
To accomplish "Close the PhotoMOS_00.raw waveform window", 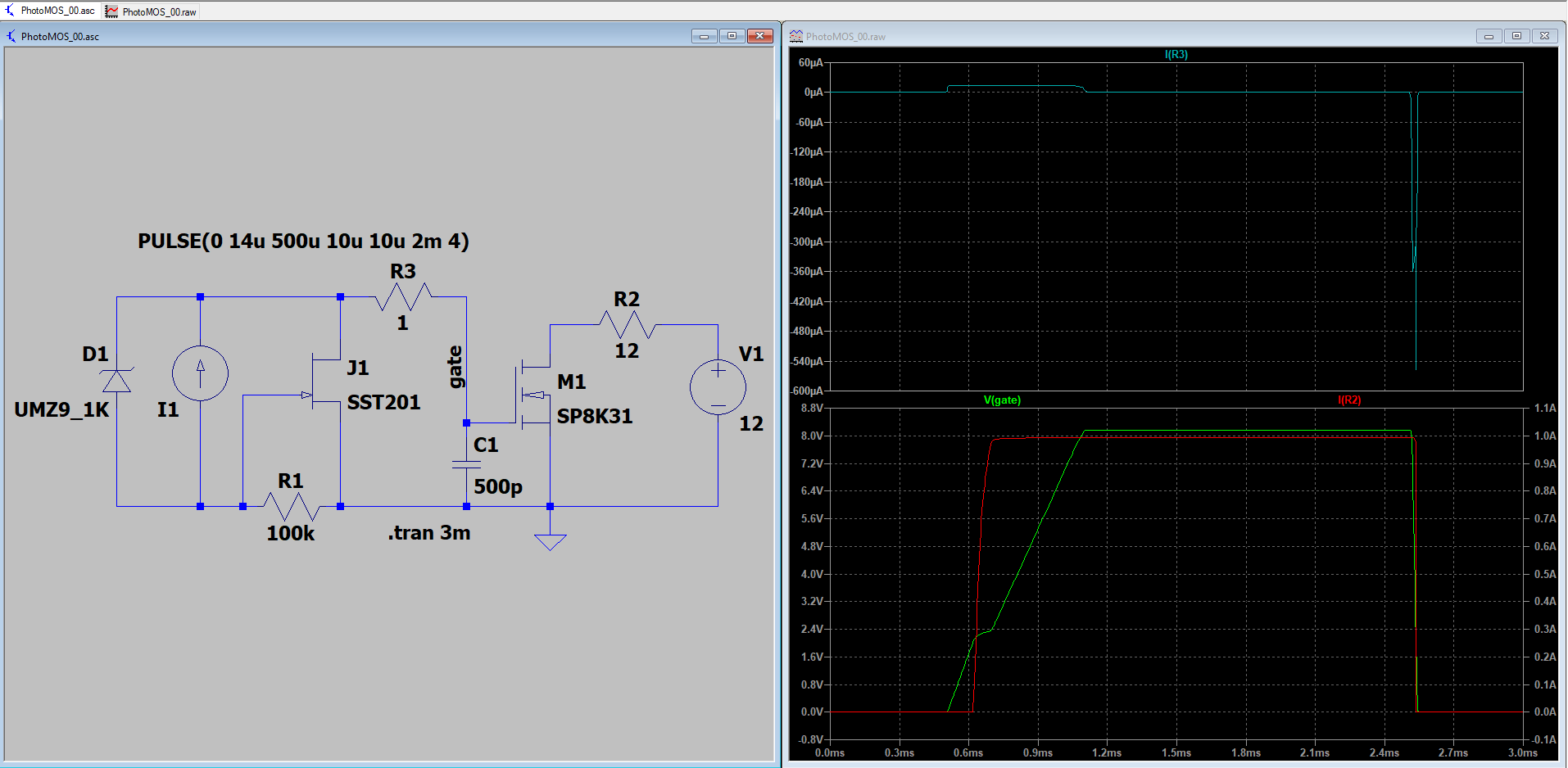I will pyautogui.click(x=1545, y=36).
